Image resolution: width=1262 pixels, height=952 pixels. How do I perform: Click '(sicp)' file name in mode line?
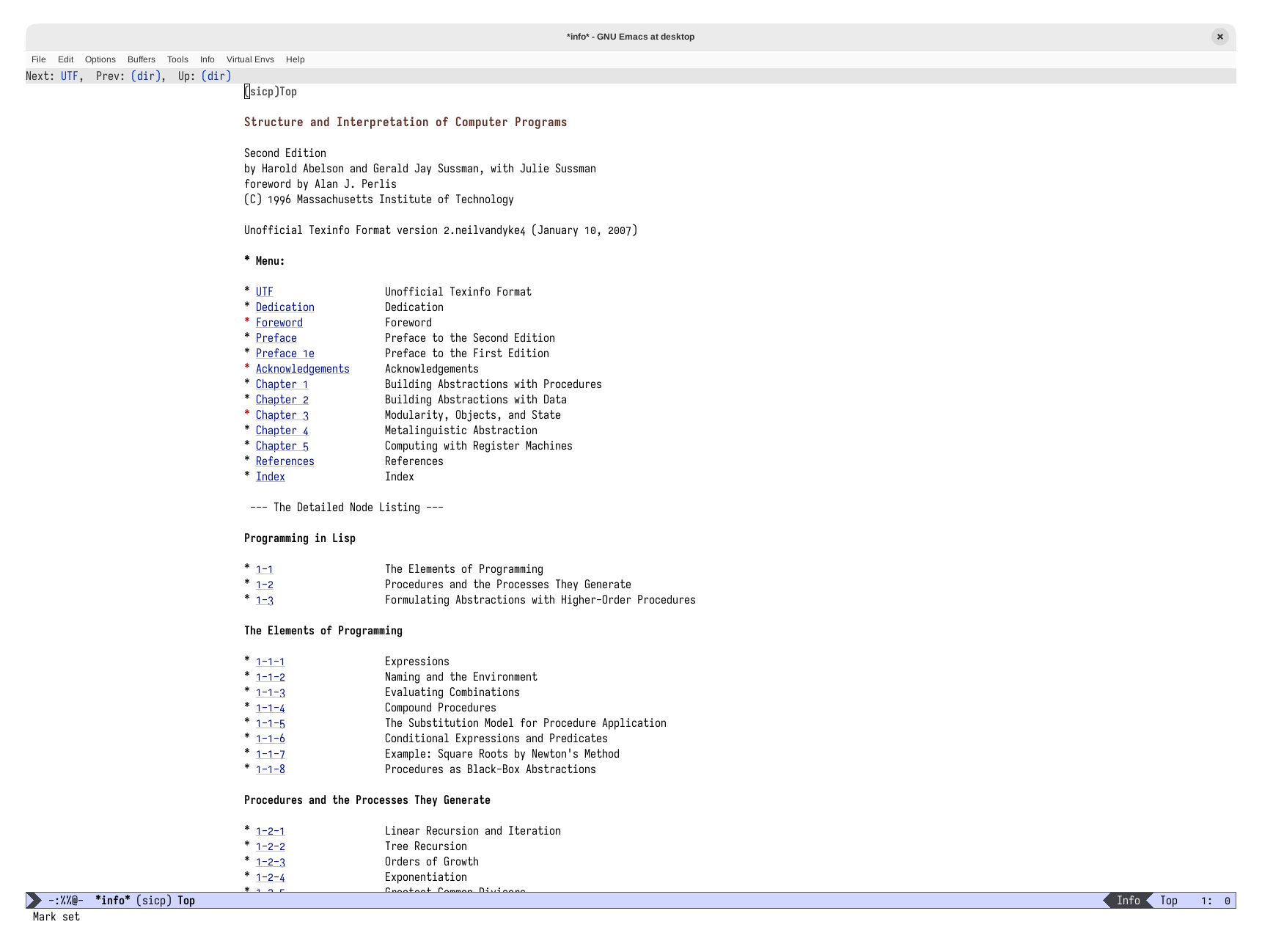(154, 901)
